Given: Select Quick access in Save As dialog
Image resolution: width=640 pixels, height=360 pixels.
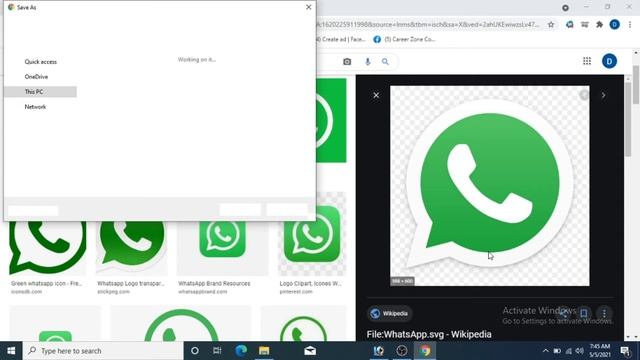Looking at the screenshot, I should 40,62.
